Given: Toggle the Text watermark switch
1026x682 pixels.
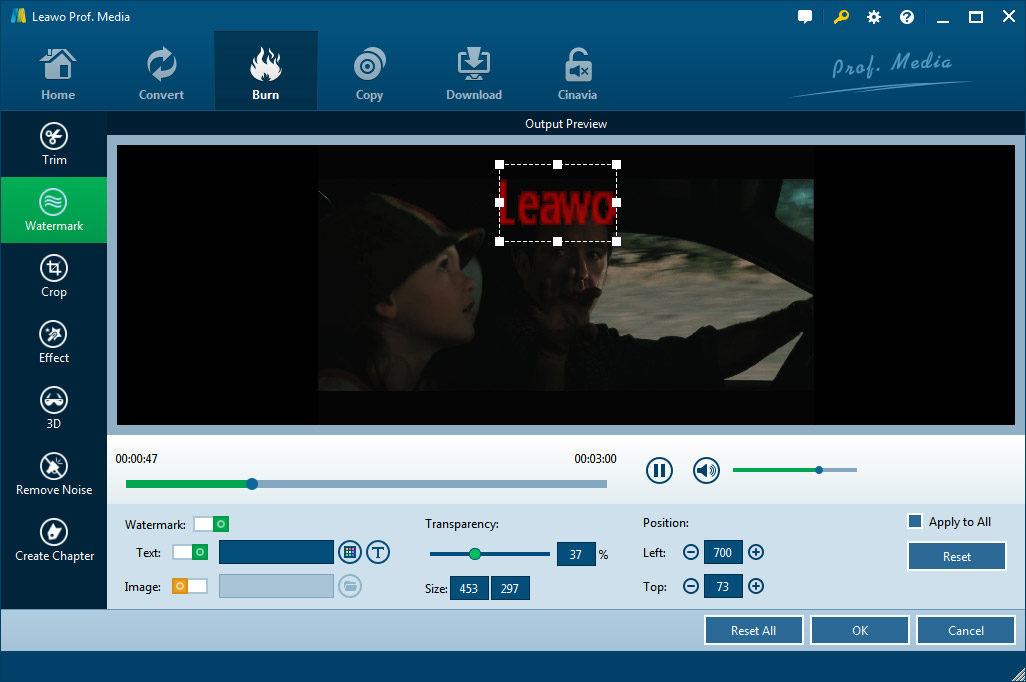Looking at the screenshot, I should pyautogui.click(x=190, y=552).
